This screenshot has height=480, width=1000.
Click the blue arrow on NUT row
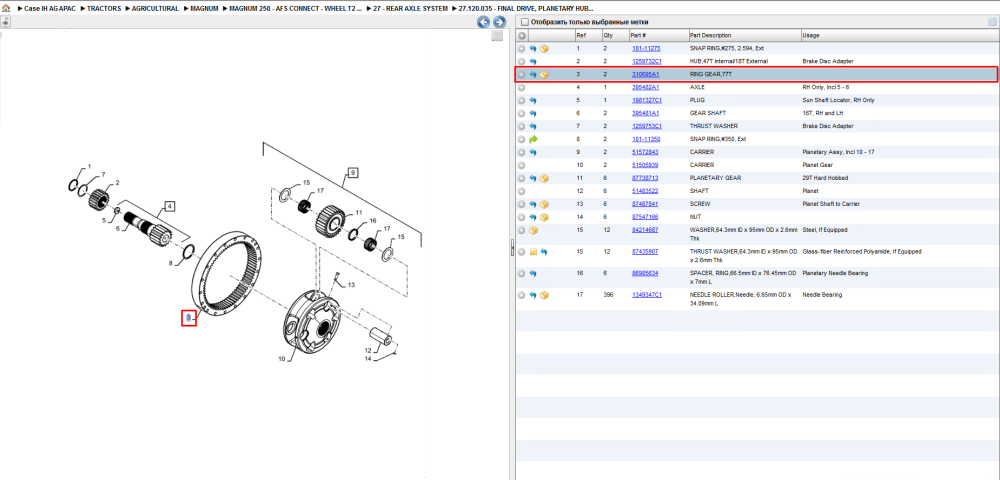tap(533, 217)
